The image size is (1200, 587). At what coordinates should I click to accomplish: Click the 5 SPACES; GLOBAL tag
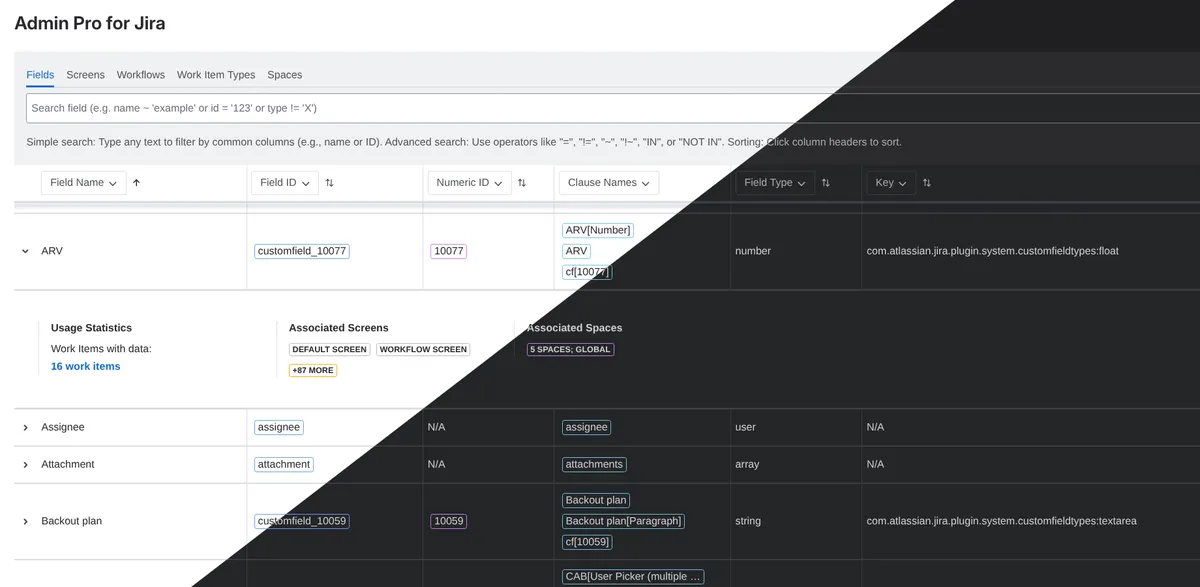pyautogui.click(x=571, y=349)
